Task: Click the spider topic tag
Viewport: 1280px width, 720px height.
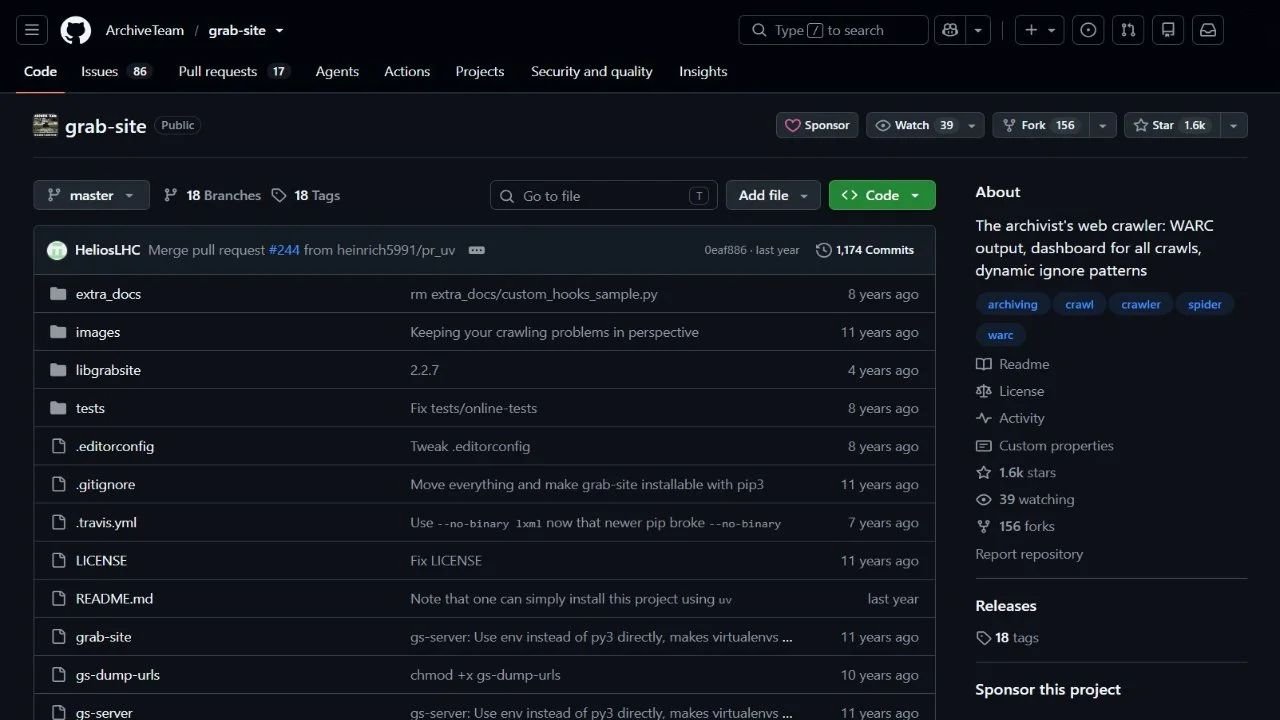Action: click(x=1205, y=304)
